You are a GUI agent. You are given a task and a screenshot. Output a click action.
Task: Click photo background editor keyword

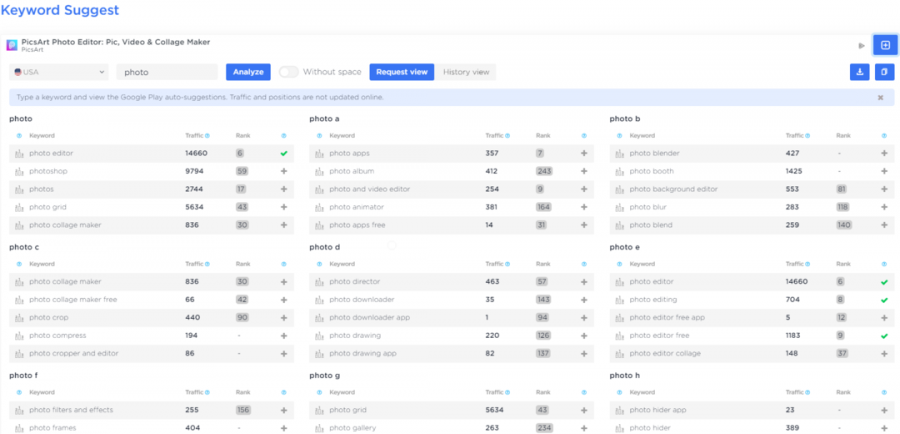pos(673,189)
